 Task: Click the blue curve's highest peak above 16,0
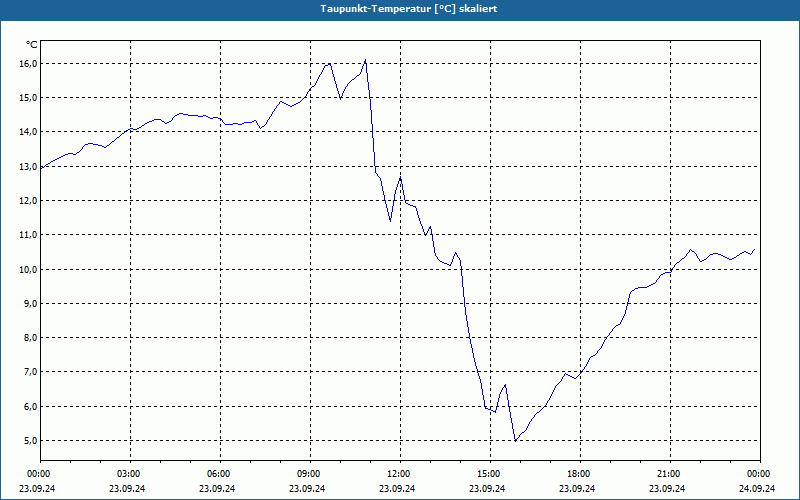click(x=365, y=60)
